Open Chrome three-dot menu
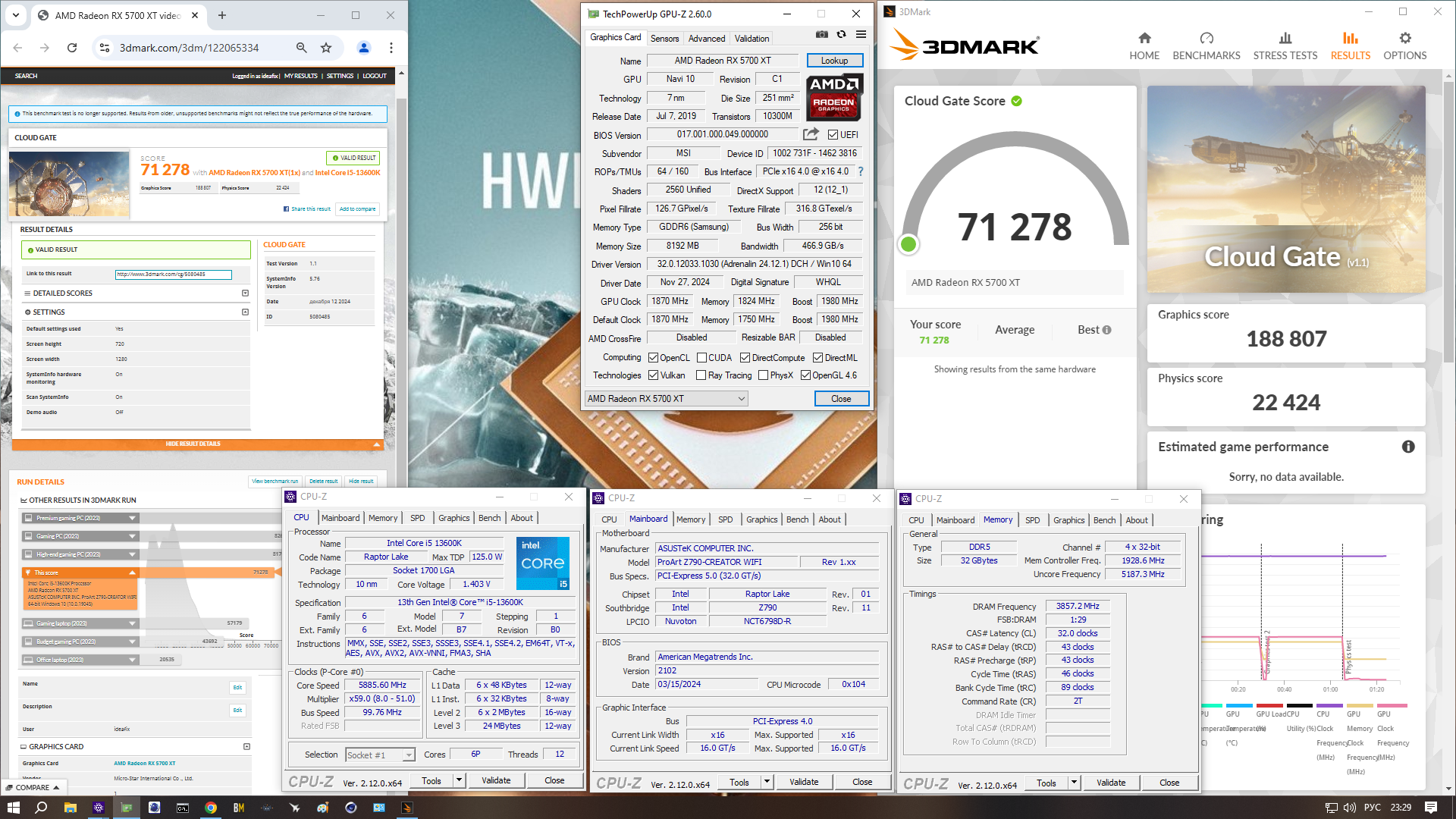This screenshot has width=1456, height=819. point(391,48)
